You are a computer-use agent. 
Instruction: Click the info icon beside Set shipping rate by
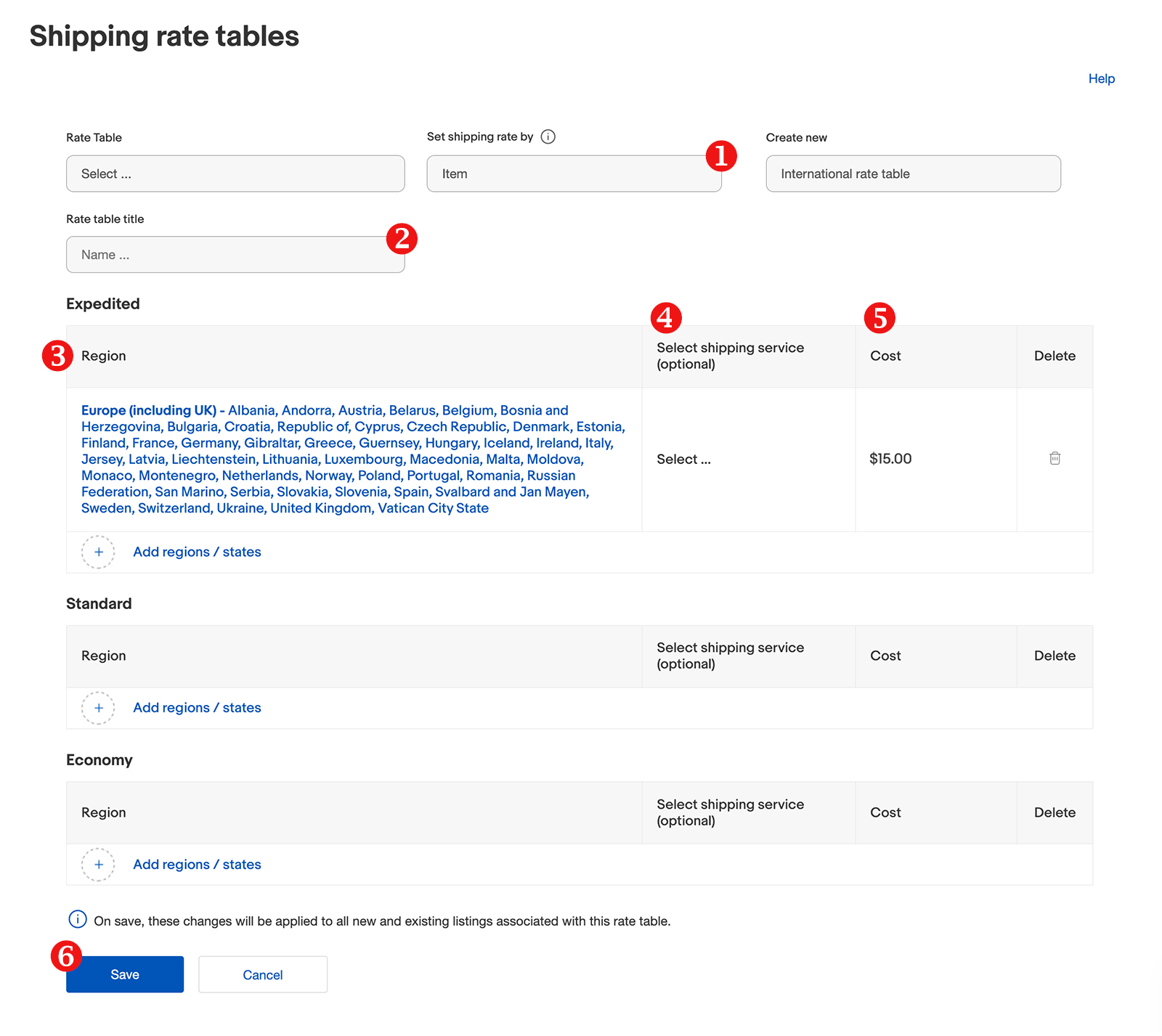tap(549, 136)
